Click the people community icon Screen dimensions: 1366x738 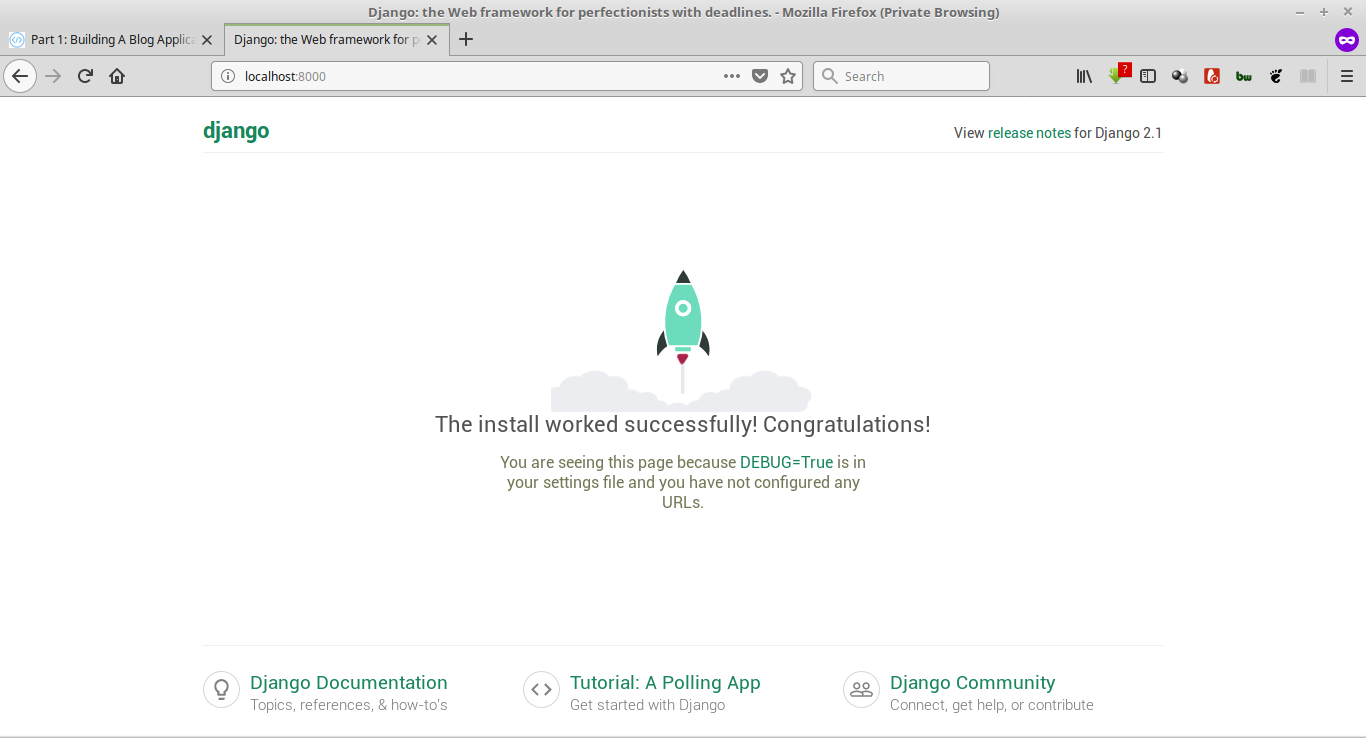click(x=861, y=689)
